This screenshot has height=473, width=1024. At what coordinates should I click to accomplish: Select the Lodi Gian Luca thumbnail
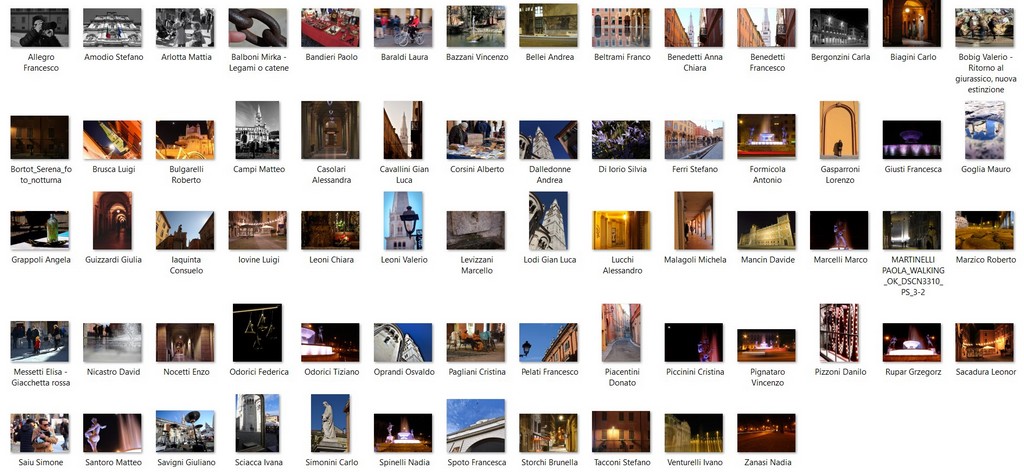[x=549, y=220]
